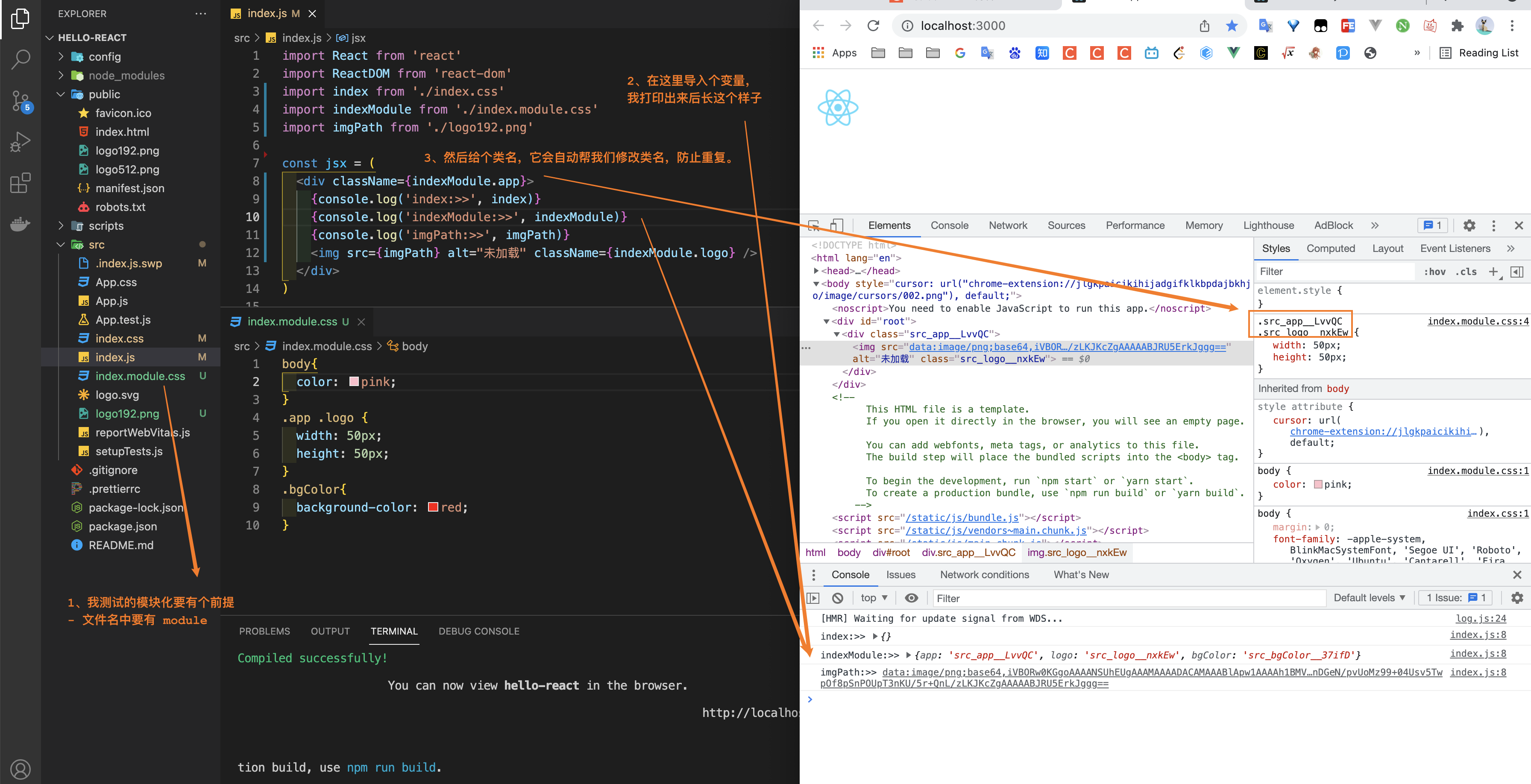The height and width of the screenshot is (784, 1531).
Task: Activate DevTools inspect element picker
Action: click(814, 226)
